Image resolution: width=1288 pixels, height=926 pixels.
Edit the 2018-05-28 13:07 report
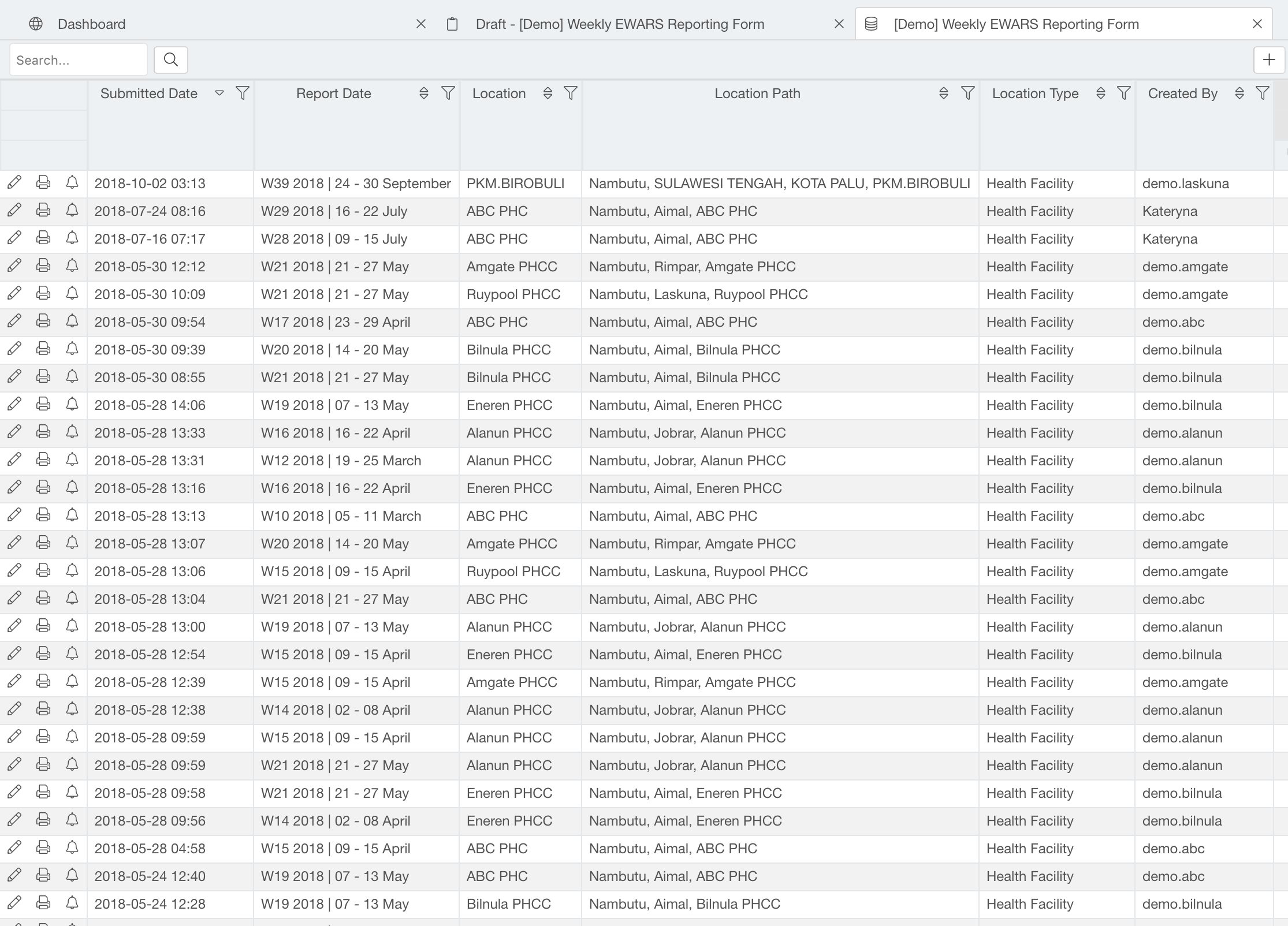click(x=14, y=543)
